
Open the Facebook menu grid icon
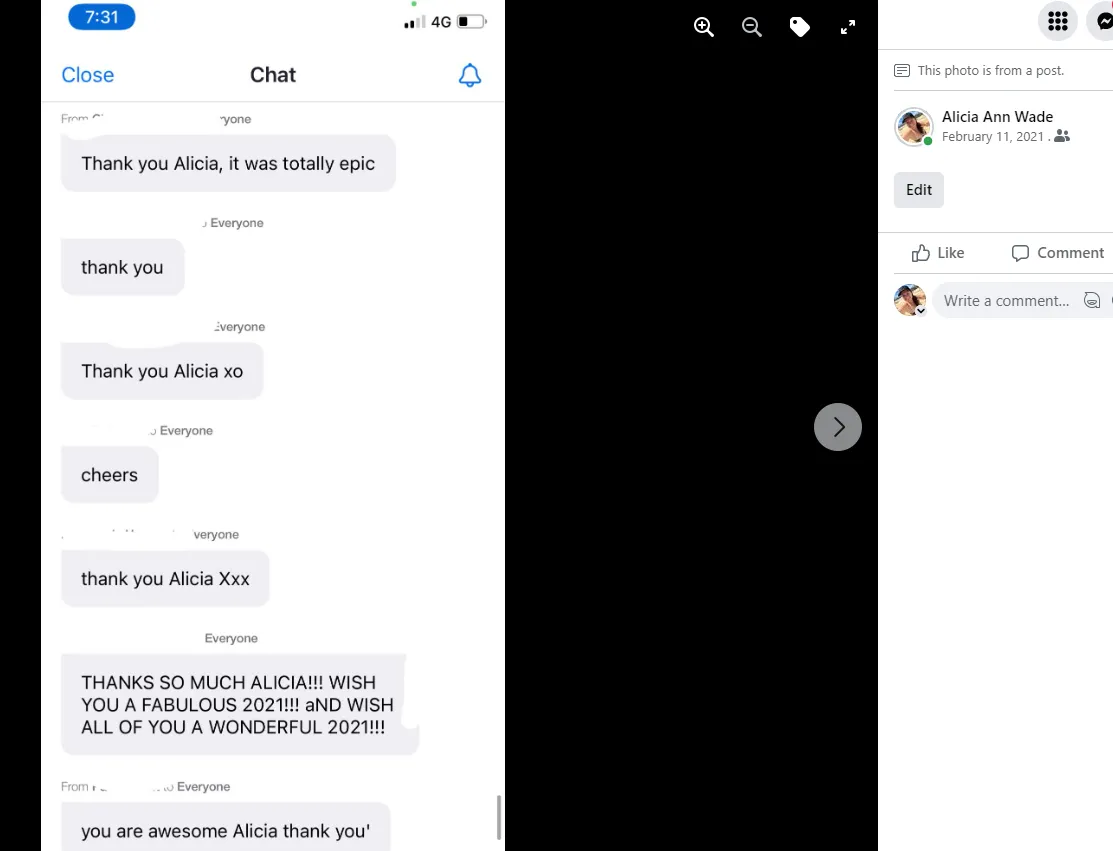pyautogui.click(x=1058, y=21)
